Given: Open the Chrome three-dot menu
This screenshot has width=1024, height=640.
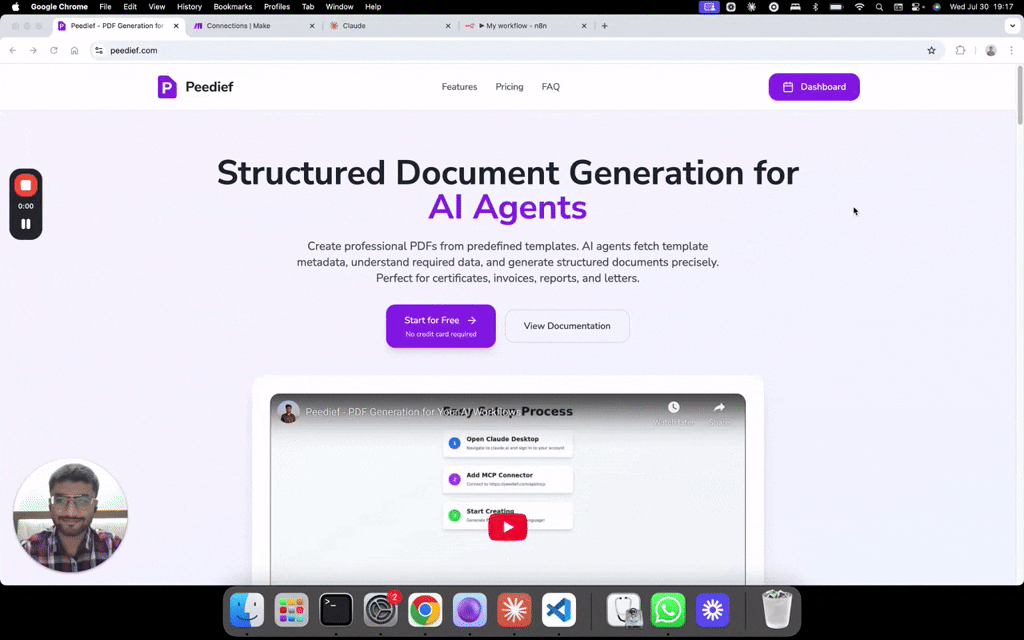Looking at the screenshot, I should (1012, 50).
